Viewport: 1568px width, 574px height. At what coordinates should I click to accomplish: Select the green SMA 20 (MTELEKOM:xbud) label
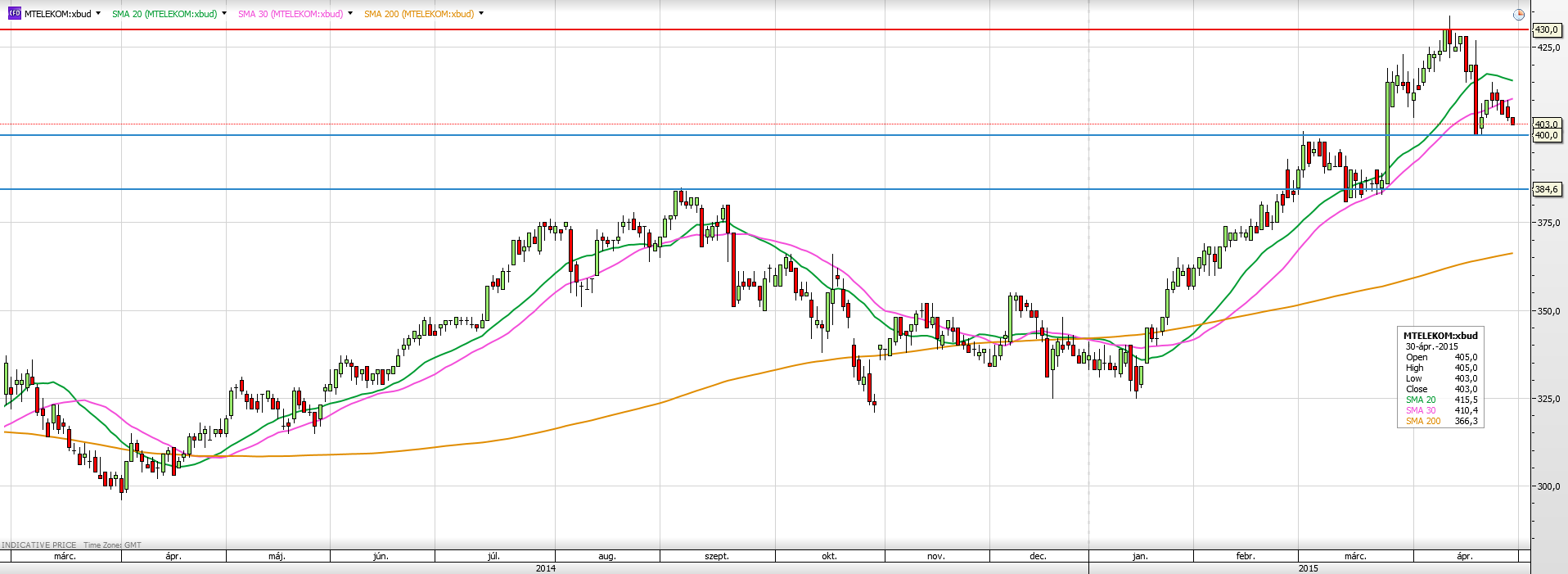click(164, 14)
